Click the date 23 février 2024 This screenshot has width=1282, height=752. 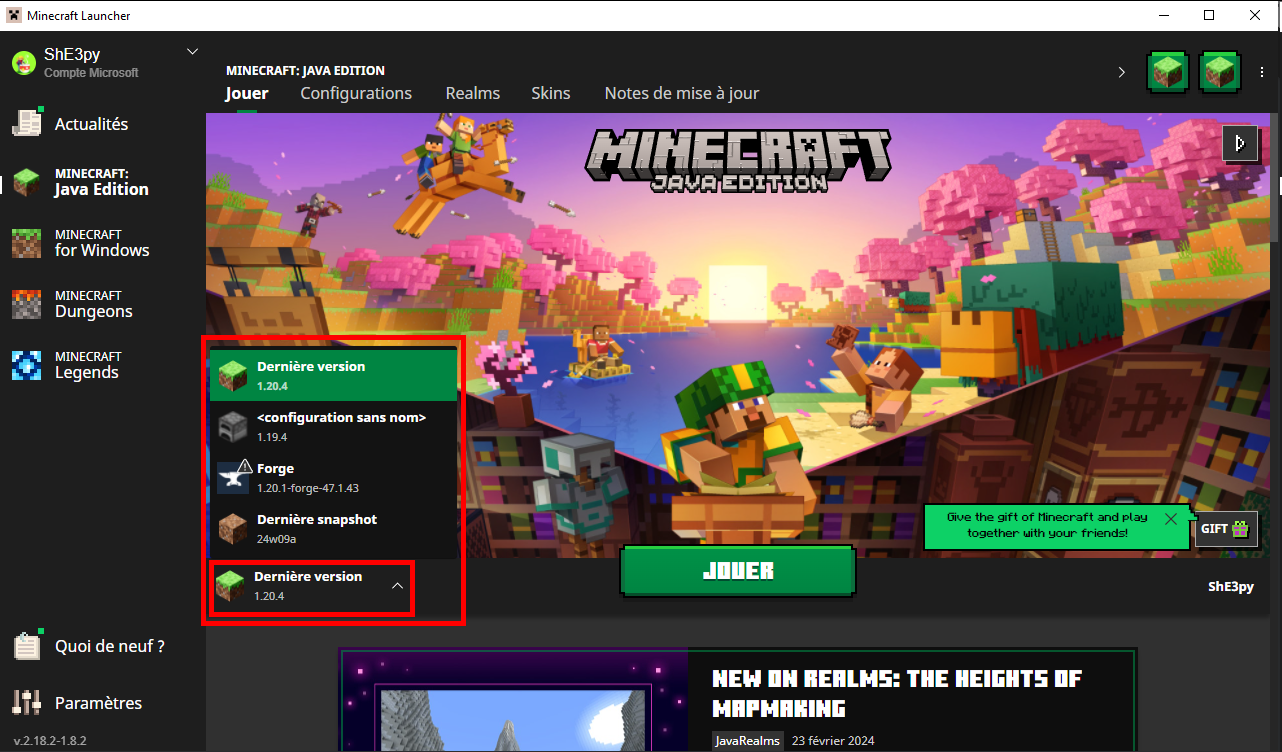[x=833, y=741]
